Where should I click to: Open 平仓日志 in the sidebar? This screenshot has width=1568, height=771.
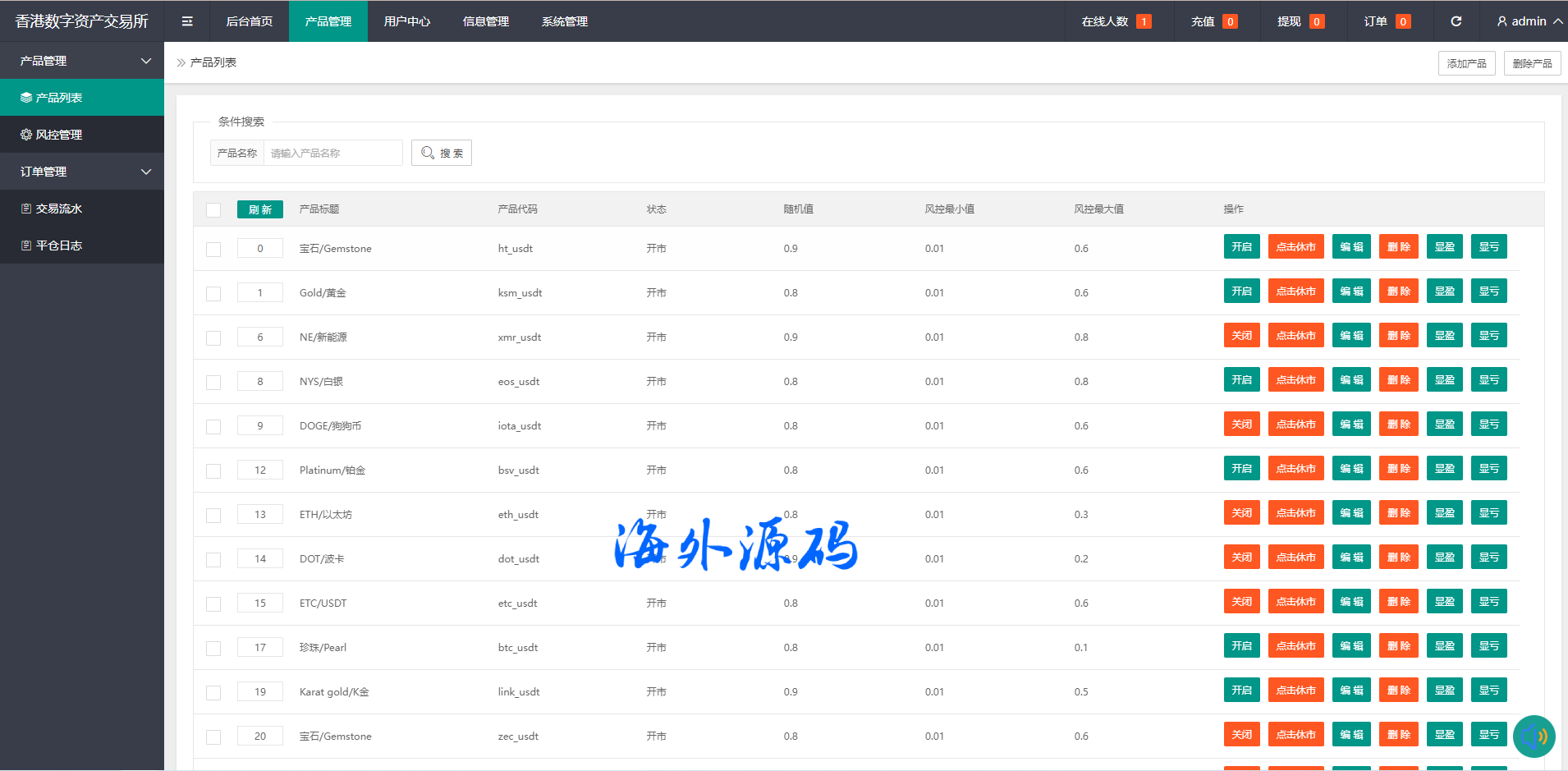[x=82, y=246]
